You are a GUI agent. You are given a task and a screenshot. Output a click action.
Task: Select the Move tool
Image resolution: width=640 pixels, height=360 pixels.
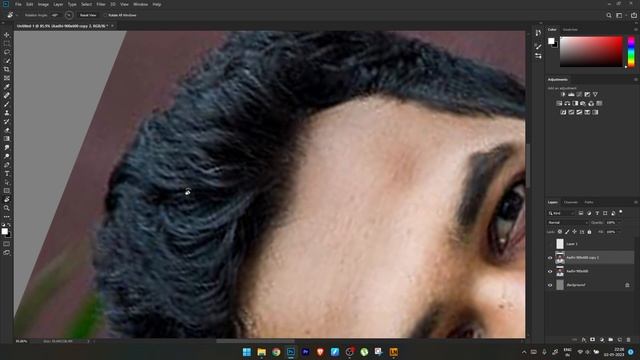click(x=7, y=35)
